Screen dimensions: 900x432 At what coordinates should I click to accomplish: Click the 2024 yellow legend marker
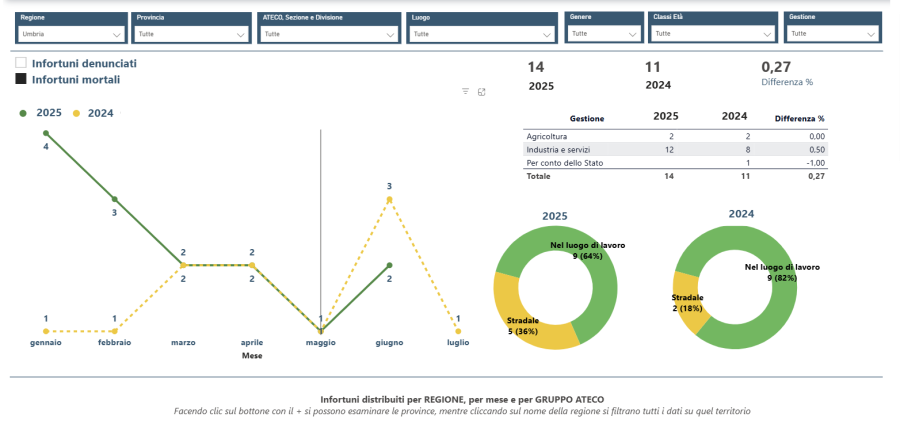tap(76, 113)
